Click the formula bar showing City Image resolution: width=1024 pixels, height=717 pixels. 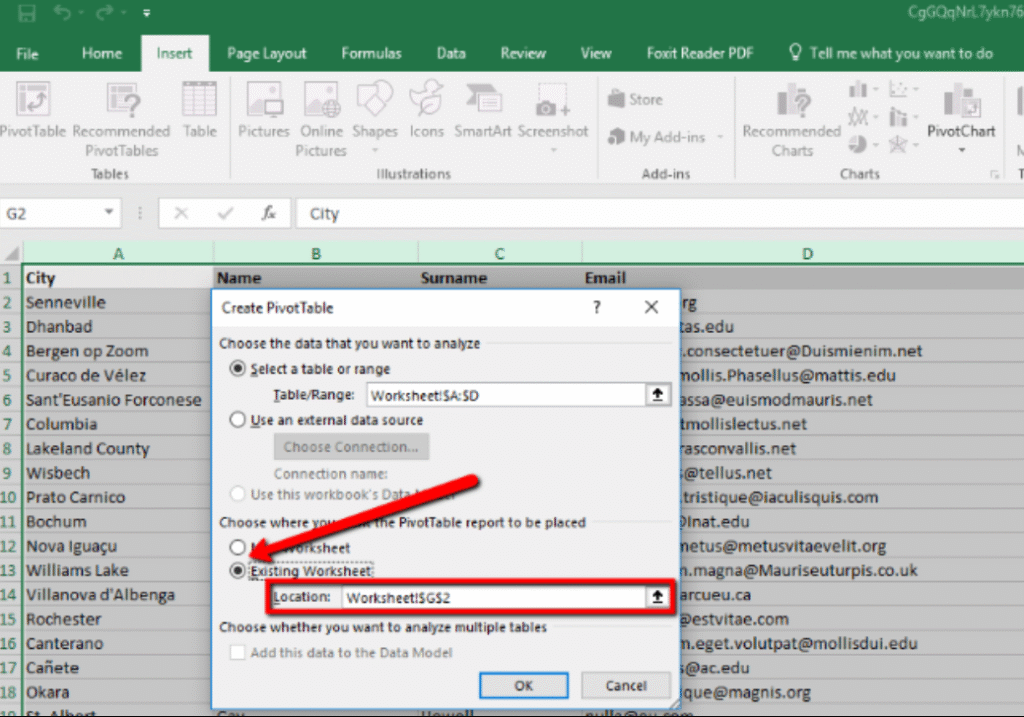(660, 214)
